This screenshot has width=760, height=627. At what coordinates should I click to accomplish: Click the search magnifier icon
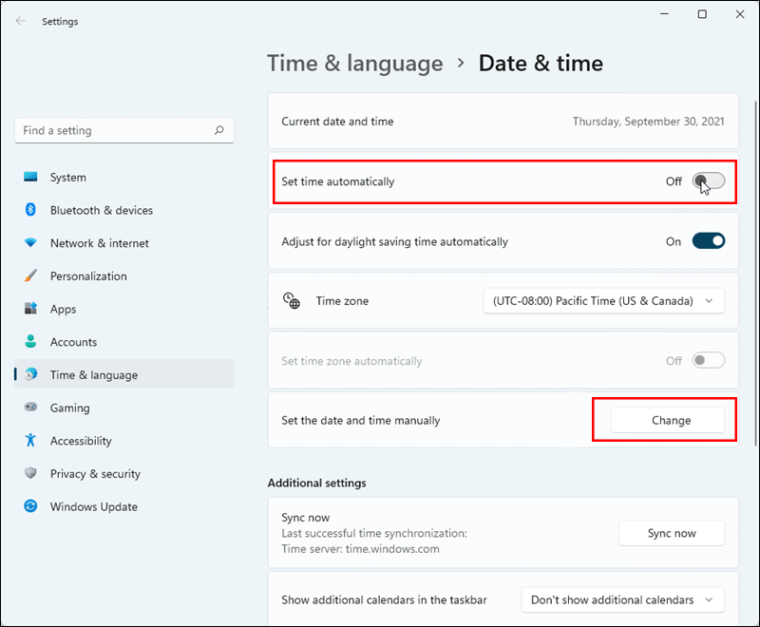[219, 130]
